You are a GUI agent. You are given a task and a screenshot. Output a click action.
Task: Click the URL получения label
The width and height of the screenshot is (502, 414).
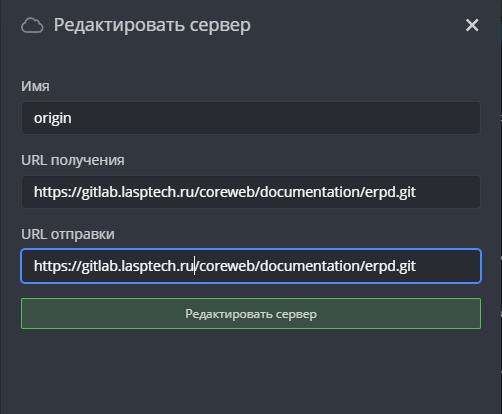(x=73, y=160)
